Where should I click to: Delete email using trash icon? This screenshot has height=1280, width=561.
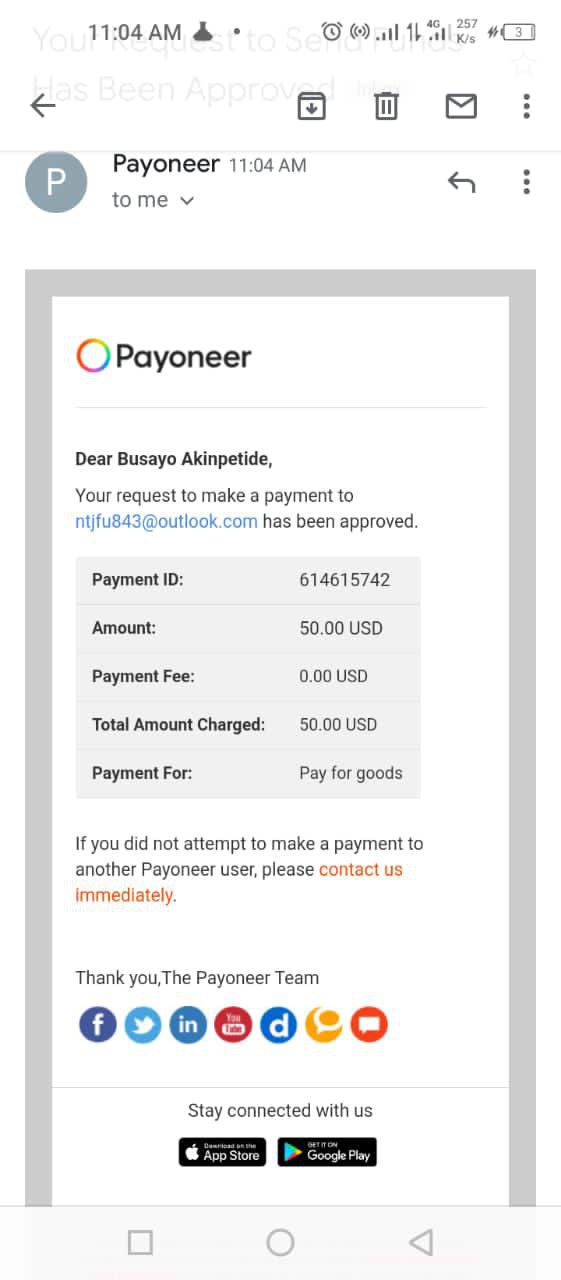(x=386, y=105)
